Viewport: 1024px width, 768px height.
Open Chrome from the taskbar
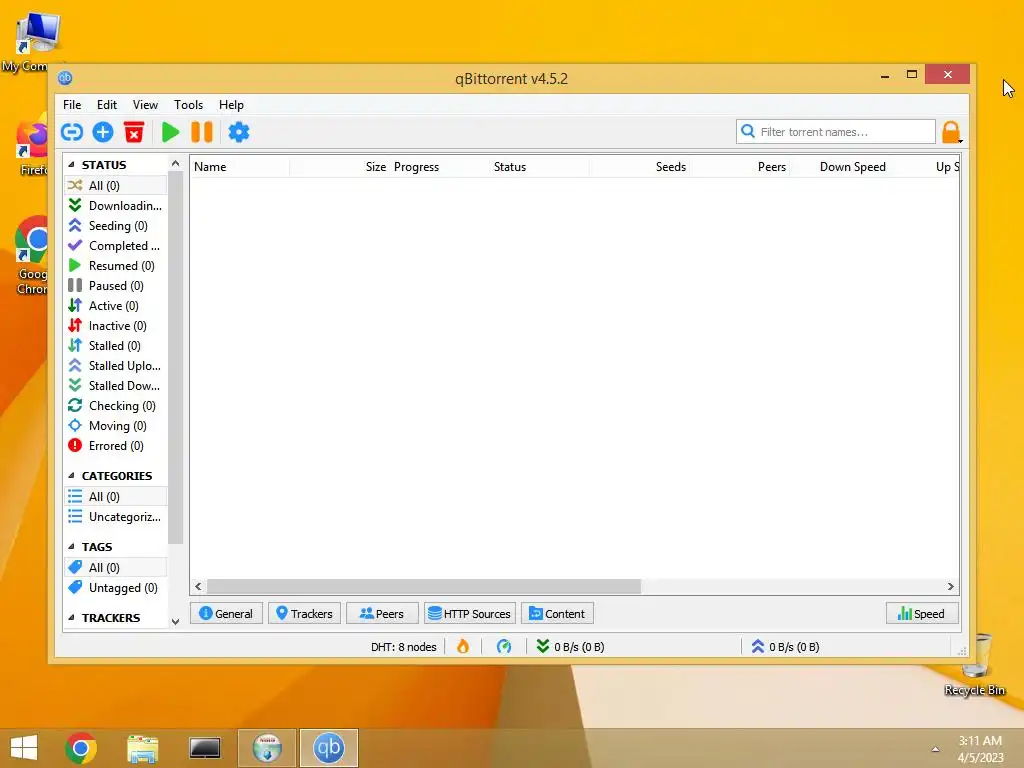[81, 748]
